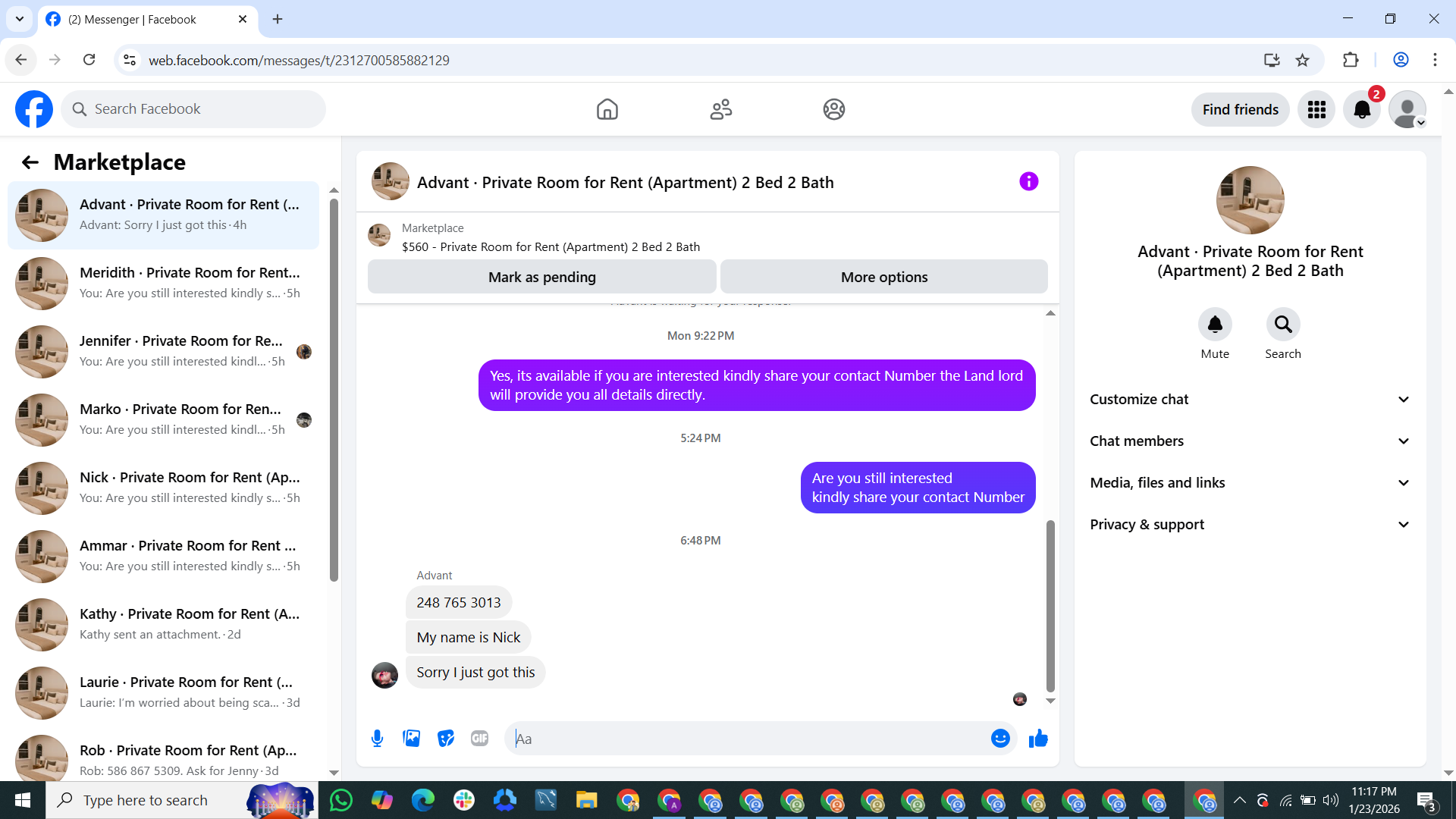Open the notifications bell

click(1362, 109)
